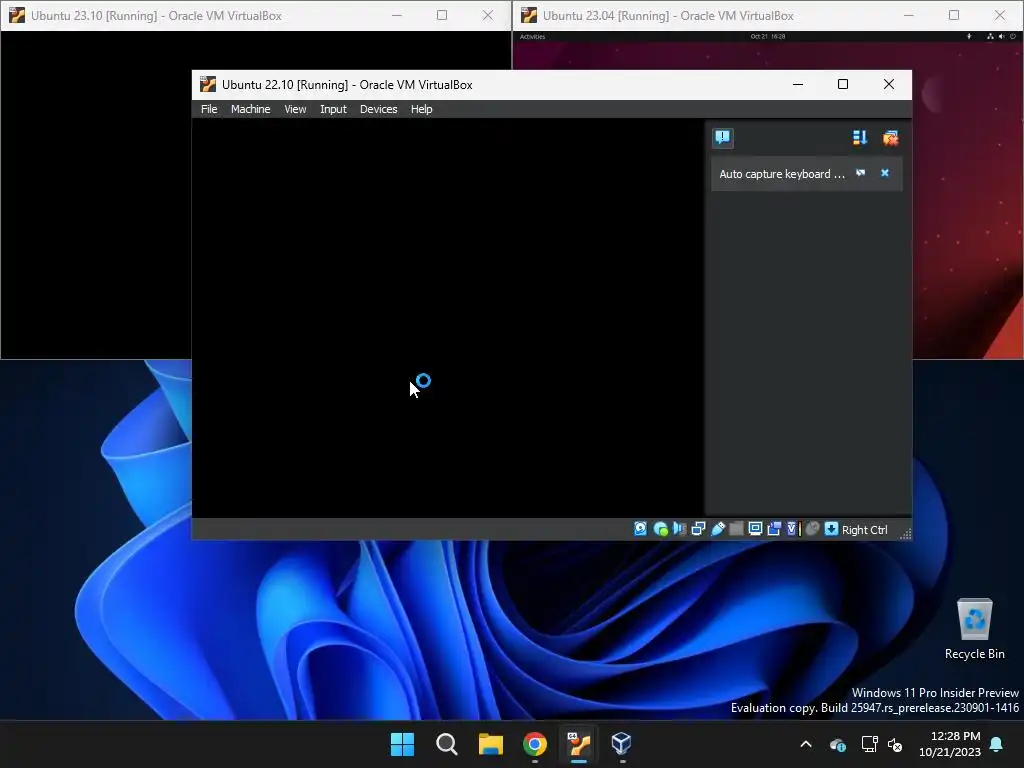Click the network tray icon

pyautogui.click(x=869, y=744)
